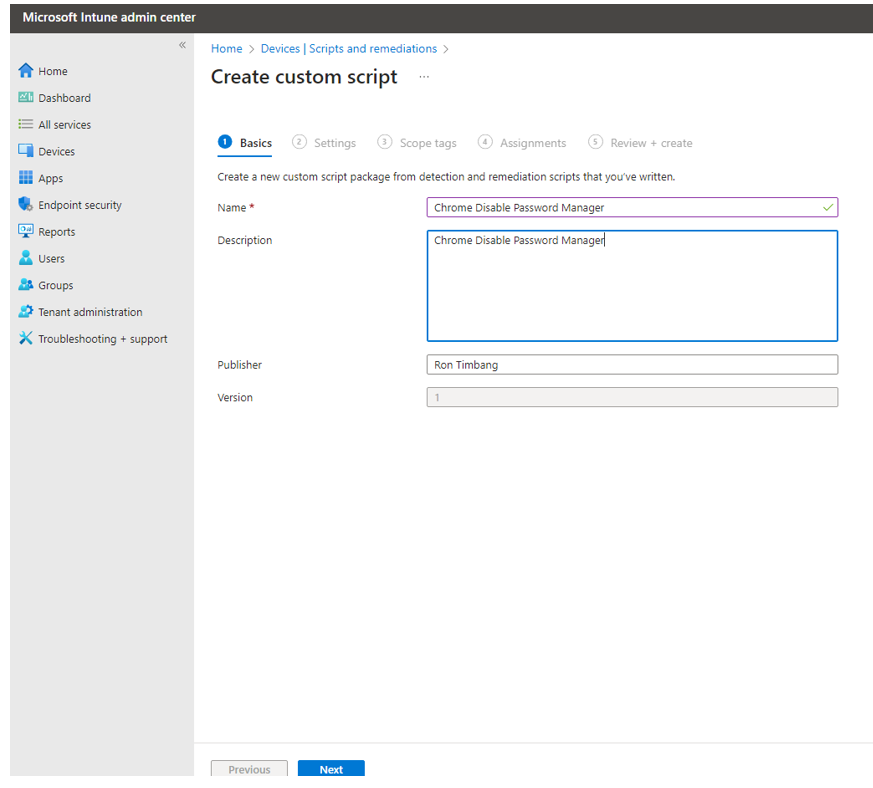Click the step 3 circle for Scope tags
Screen dimensions: 873x788
pos(385,142)
